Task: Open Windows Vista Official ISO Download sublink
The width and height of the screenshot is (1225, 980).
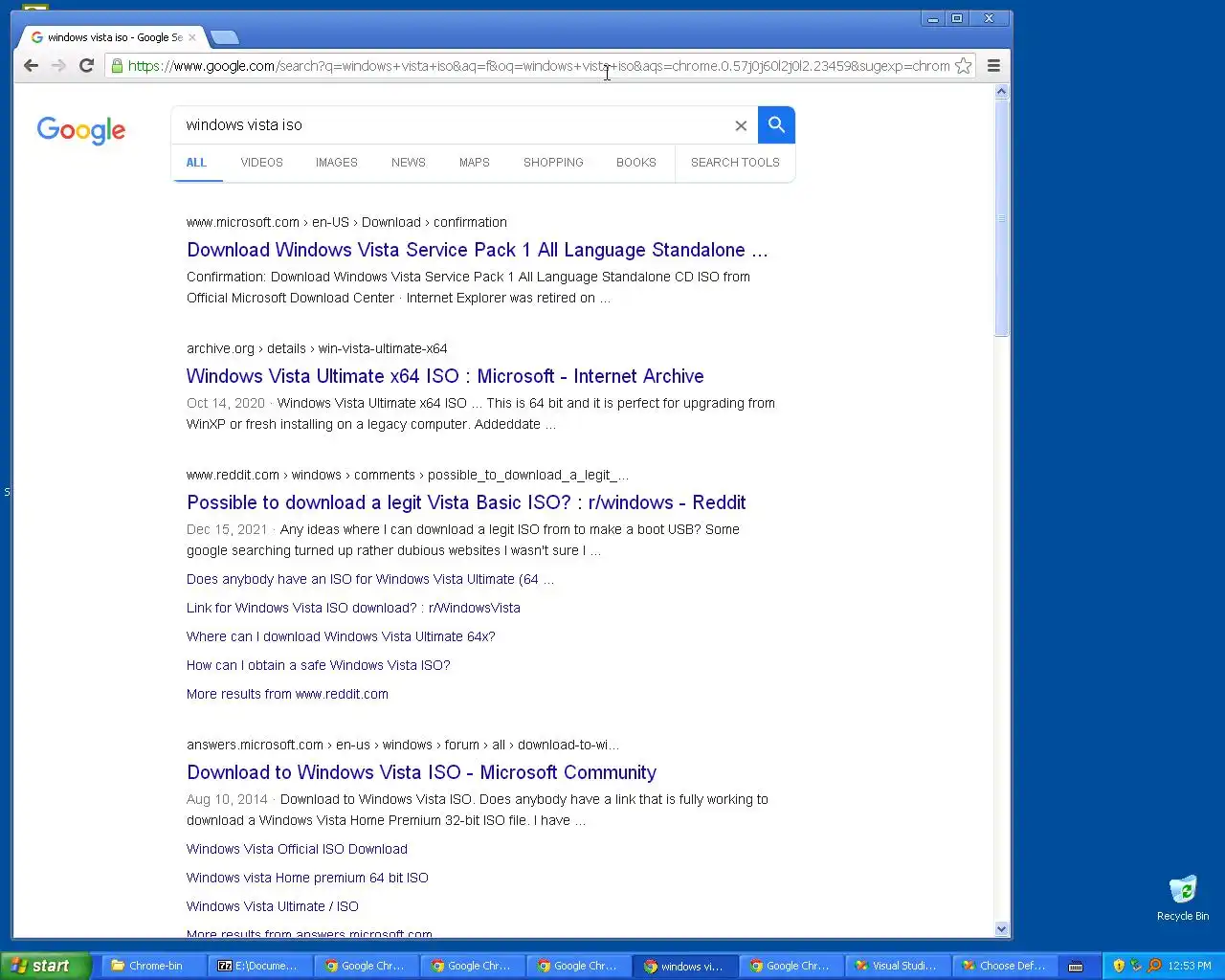Action: click(x=297, y=849)
